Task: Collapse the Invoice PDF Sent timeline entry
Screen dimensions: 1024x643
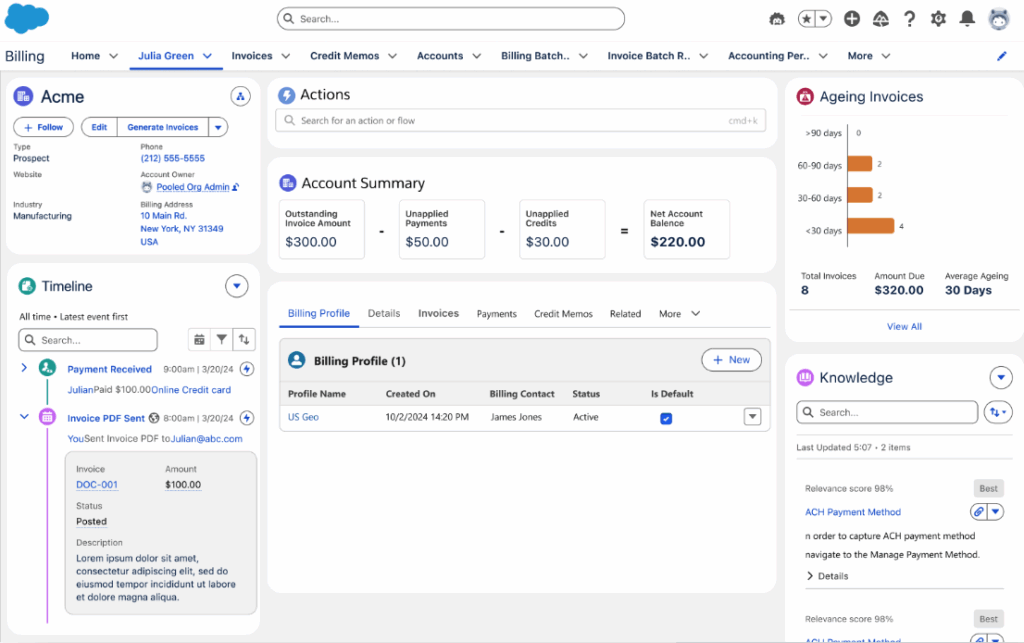Action: pyautogui.click(x=24, y=418)
